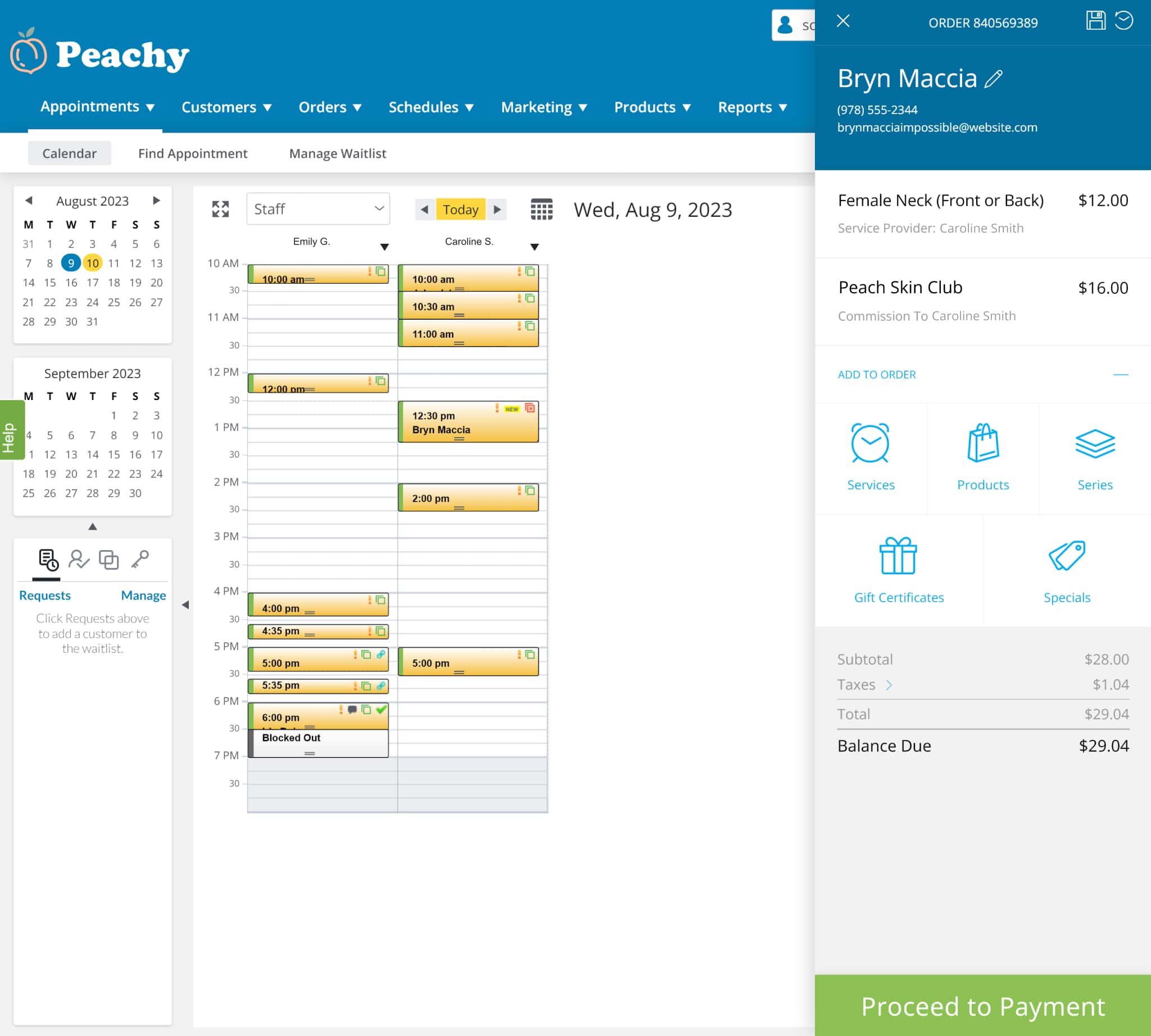This screenshot has height=1036, width=1151.
Task: Click Proceed to Payment button
Action: (983, 1006)
